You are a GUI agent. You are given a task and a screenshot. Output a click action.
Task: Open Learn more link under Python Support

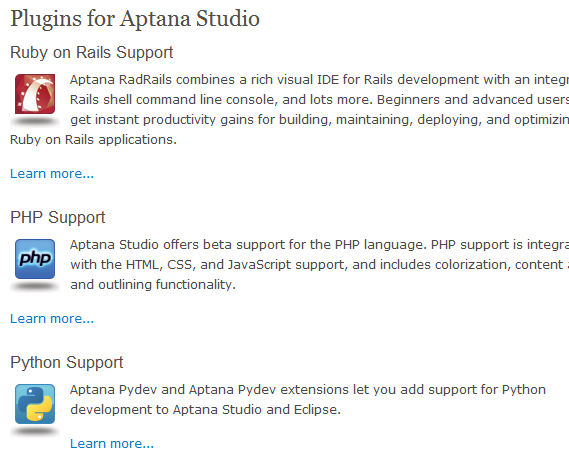click(112, 443)
